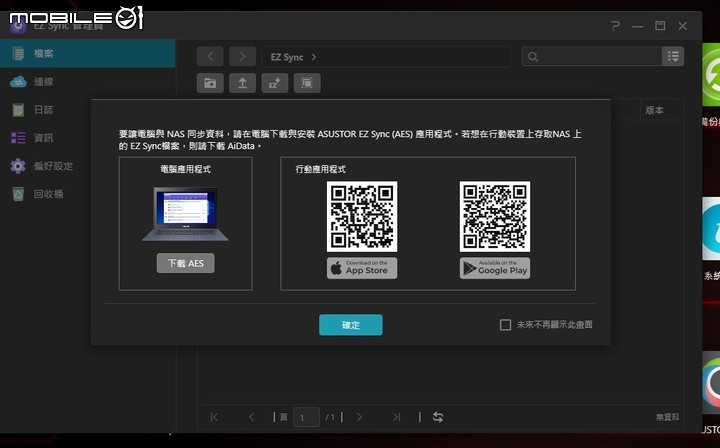Viewport: 720px width, 448px height.
Task: Click the 回收桶 trash icon
Action: pyautogui.click(x=18, y=194)
